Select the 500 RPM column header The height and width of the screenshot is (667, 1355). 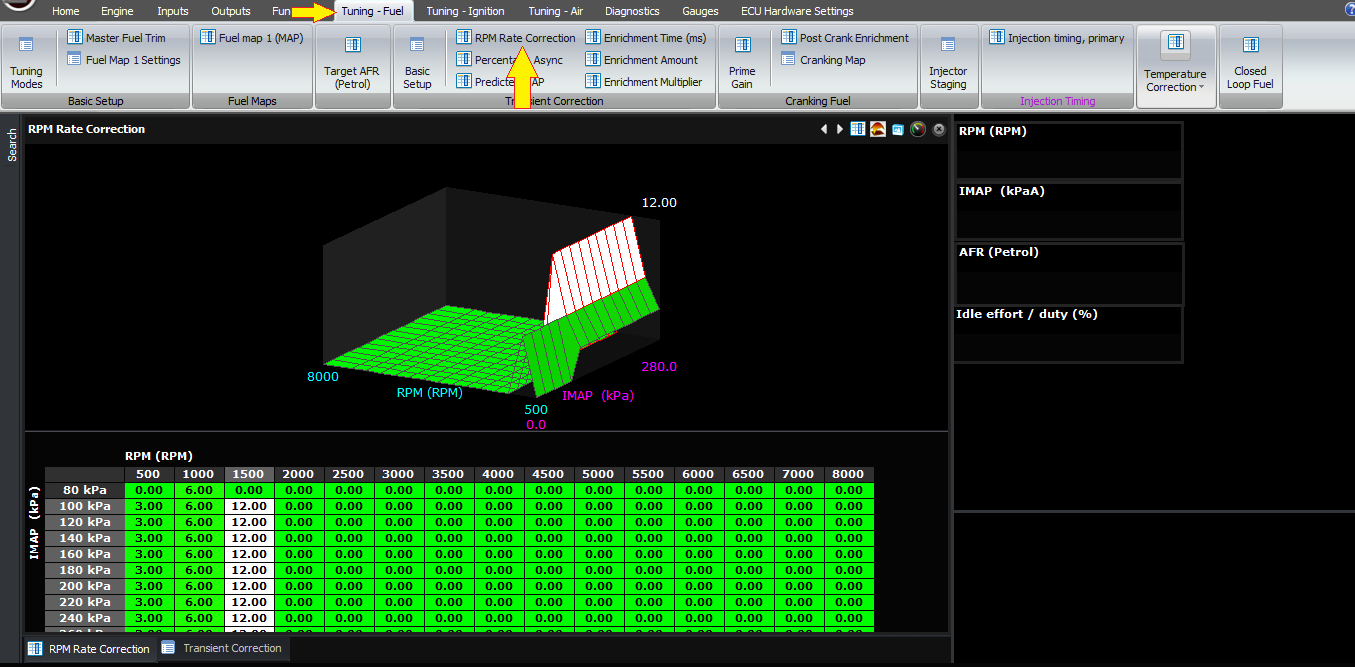pos(149,474)
